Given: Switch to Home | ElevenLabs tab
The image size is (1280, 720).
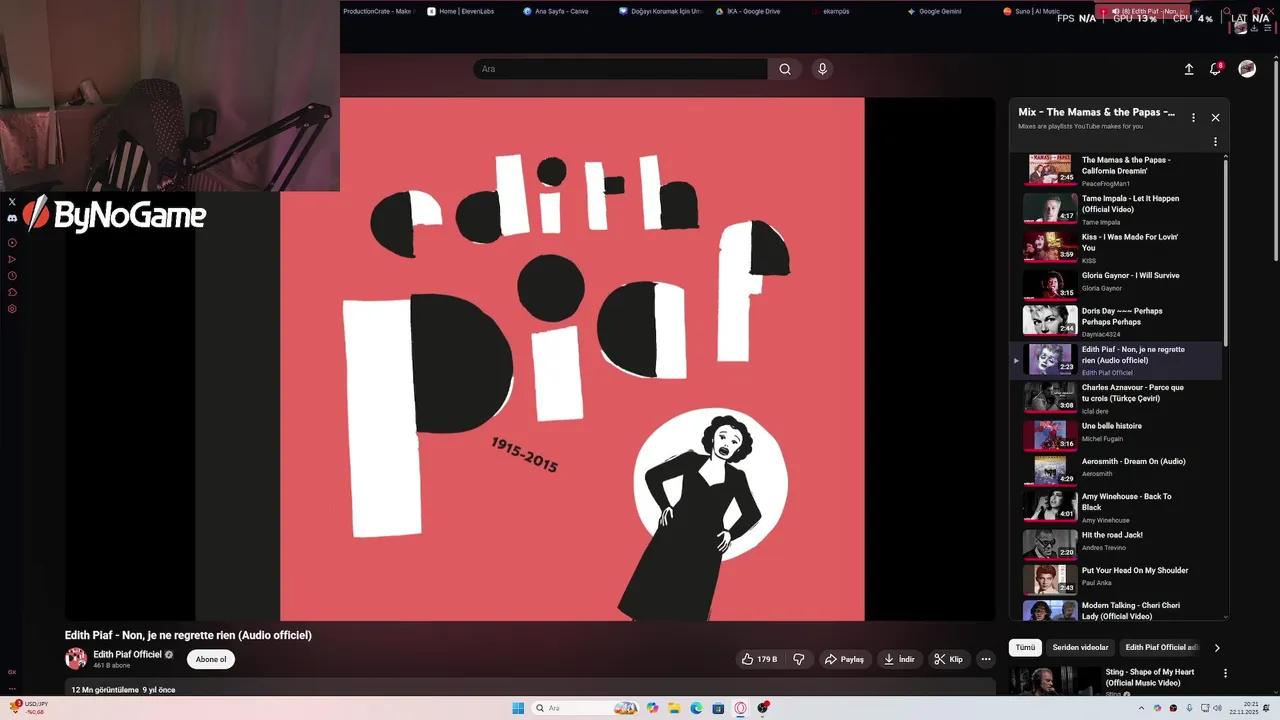Looking at the screenshot, I should (x=460, y=12).
